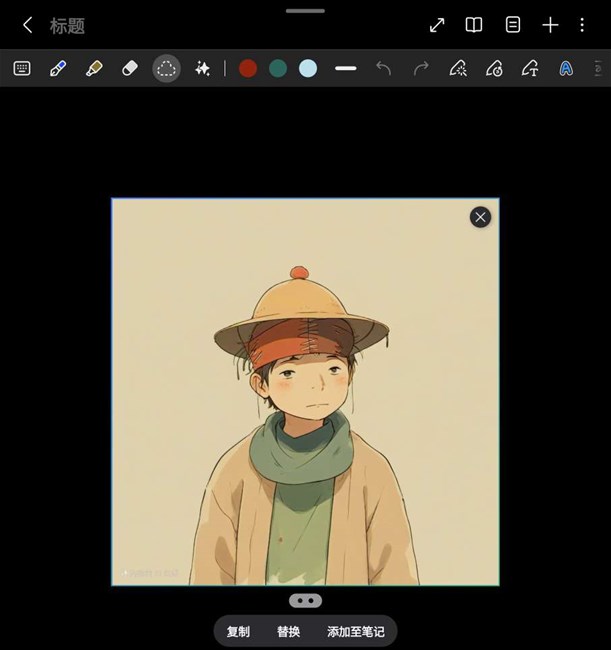Switch to reading mode with the book icon

(x=474, y=25)
